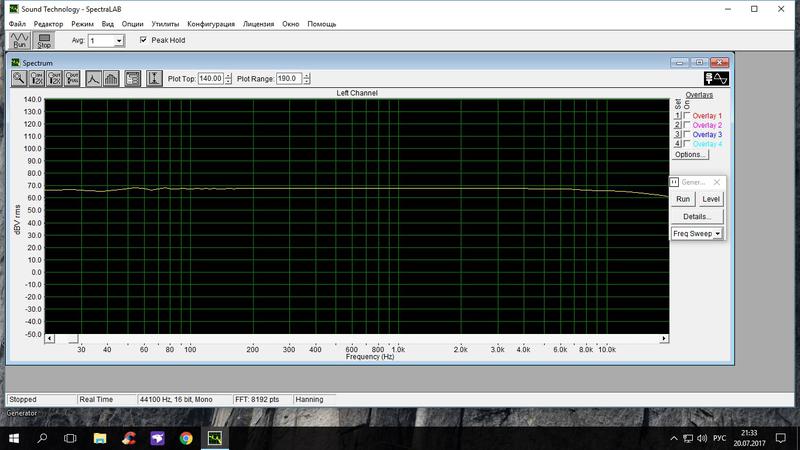
Task: Switch to line plot display icon
Action: click(93, 79)
